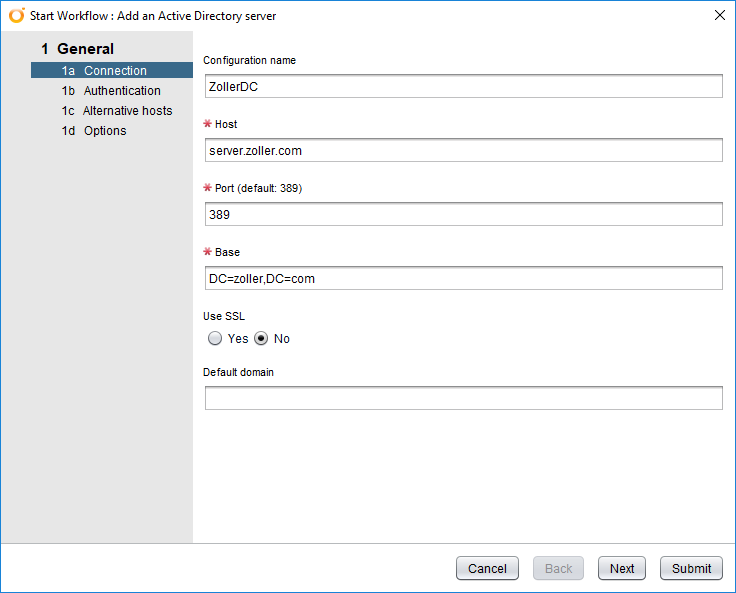Switch to 1c Alternative hosts step
The height and width of the screenshot is (593, 736).
point(117,111)
